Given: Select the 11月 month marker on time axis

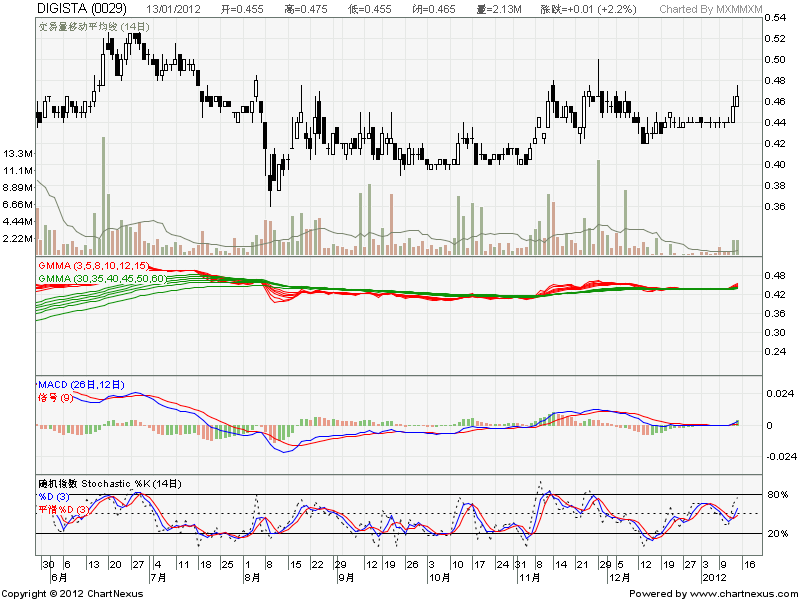Looking at the screenshot, I should tap(528, 577).
